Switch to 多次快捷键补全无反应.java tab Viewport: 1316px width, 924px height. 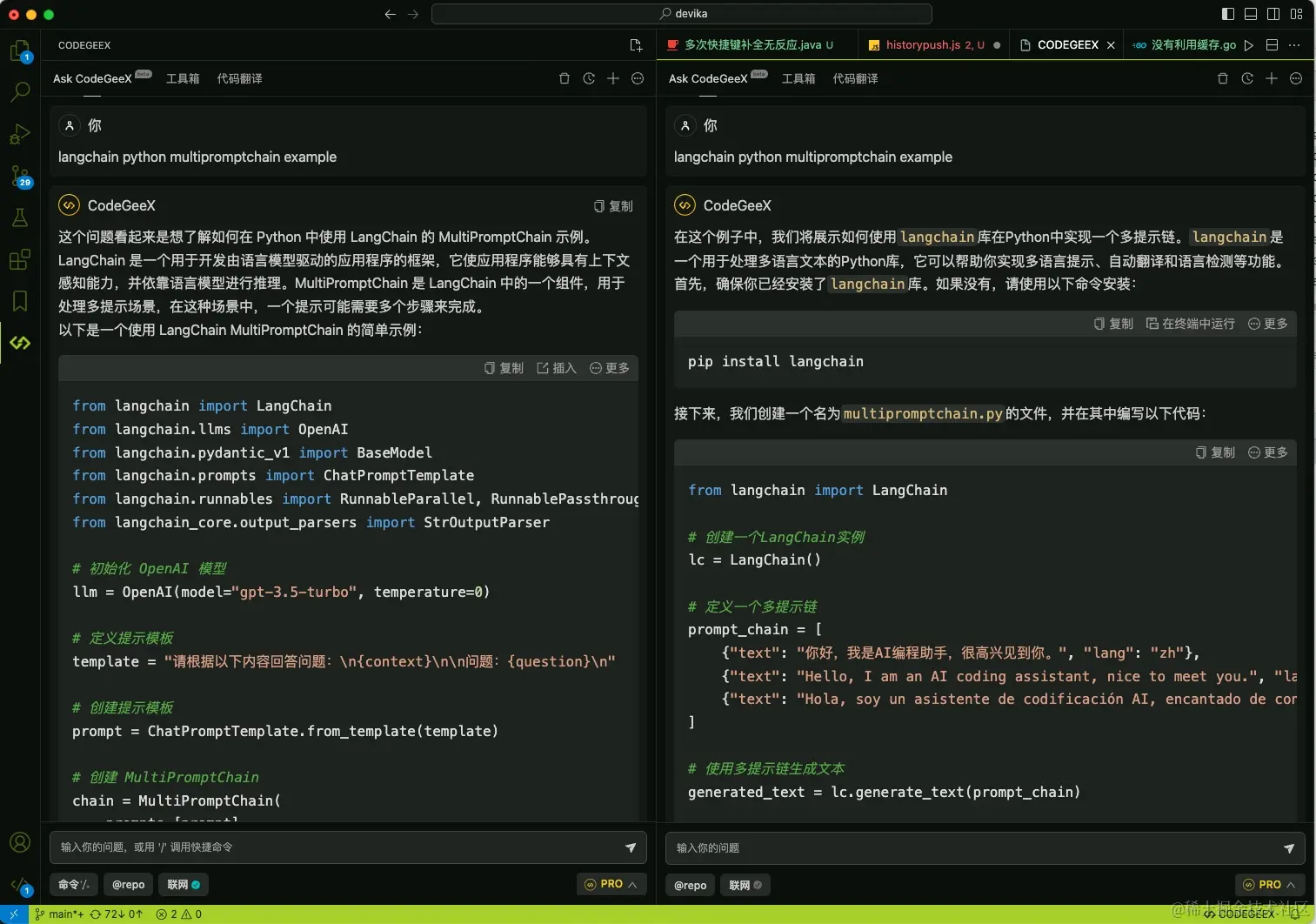pos(758,45)
